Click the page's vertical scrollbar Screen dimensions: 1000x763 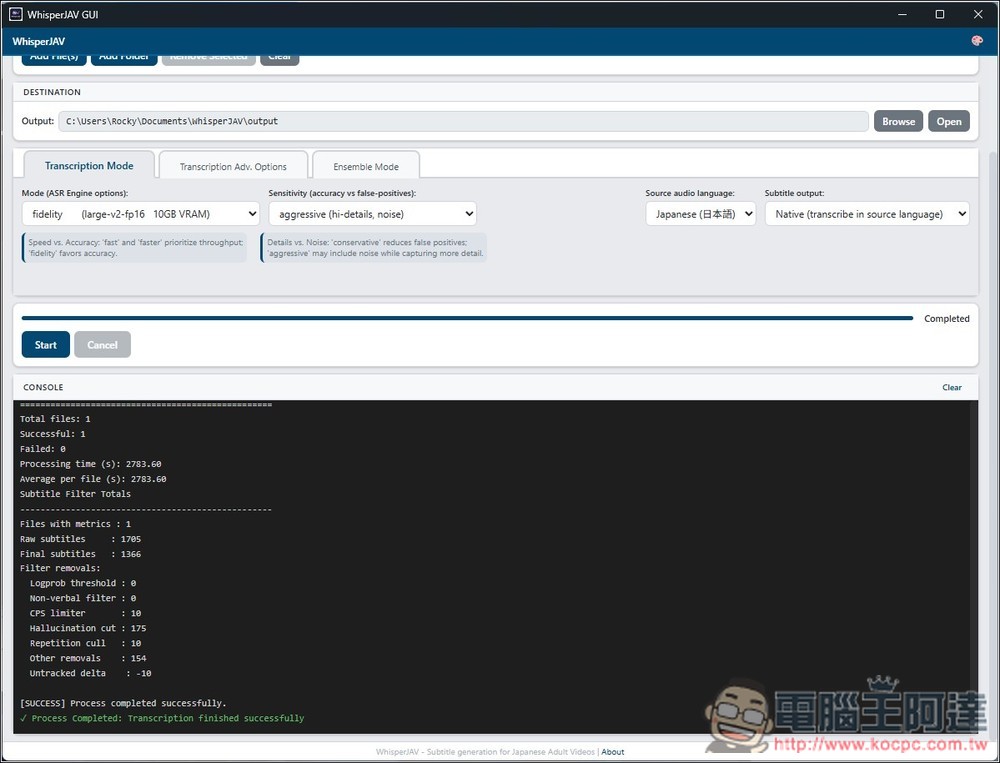point(992,400)
